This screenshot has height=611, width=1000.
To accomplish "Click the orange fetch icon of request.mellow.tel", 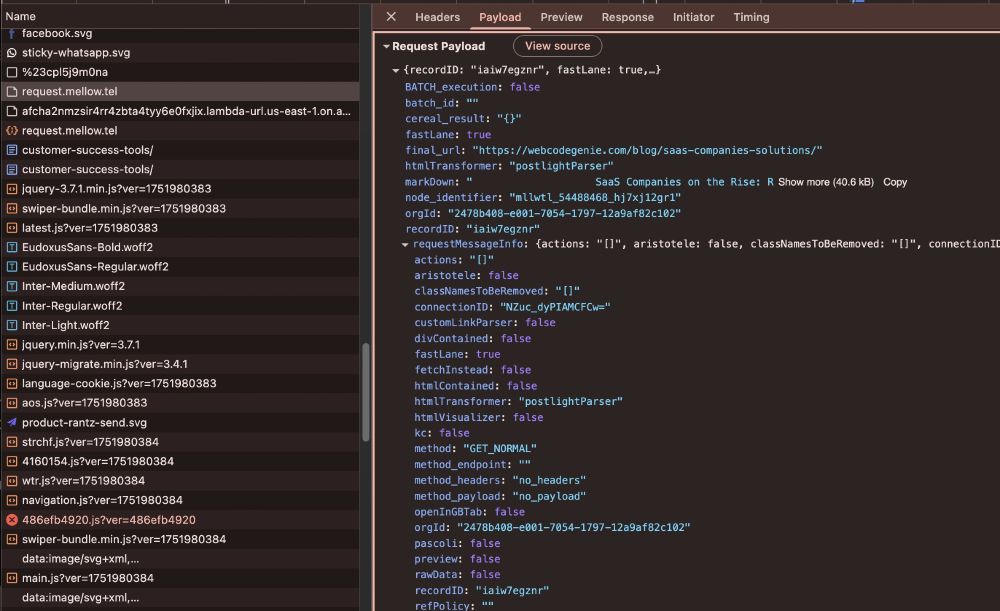I will pos(11,131).
